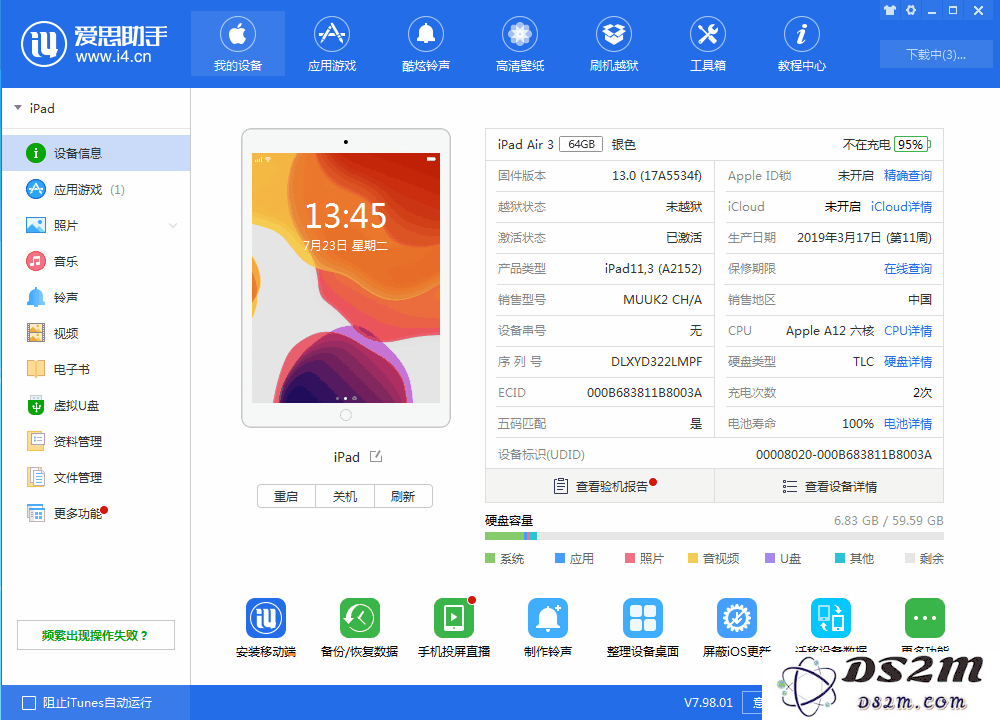Click serial number DLXYD322LMPF
Image resolution: width=1000 pixels, height=720 pixels.
(656, 362)
